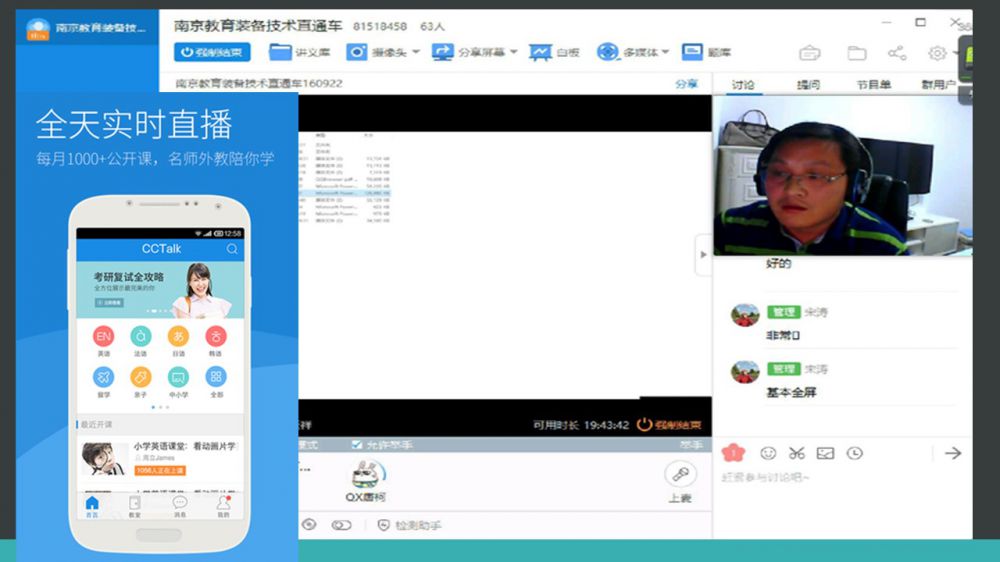Image resolution: width=1000 pixels, height=562 pixels.
Task: Expand the 摄像头 camera dropdown
Action: click(x=415, y=52)
